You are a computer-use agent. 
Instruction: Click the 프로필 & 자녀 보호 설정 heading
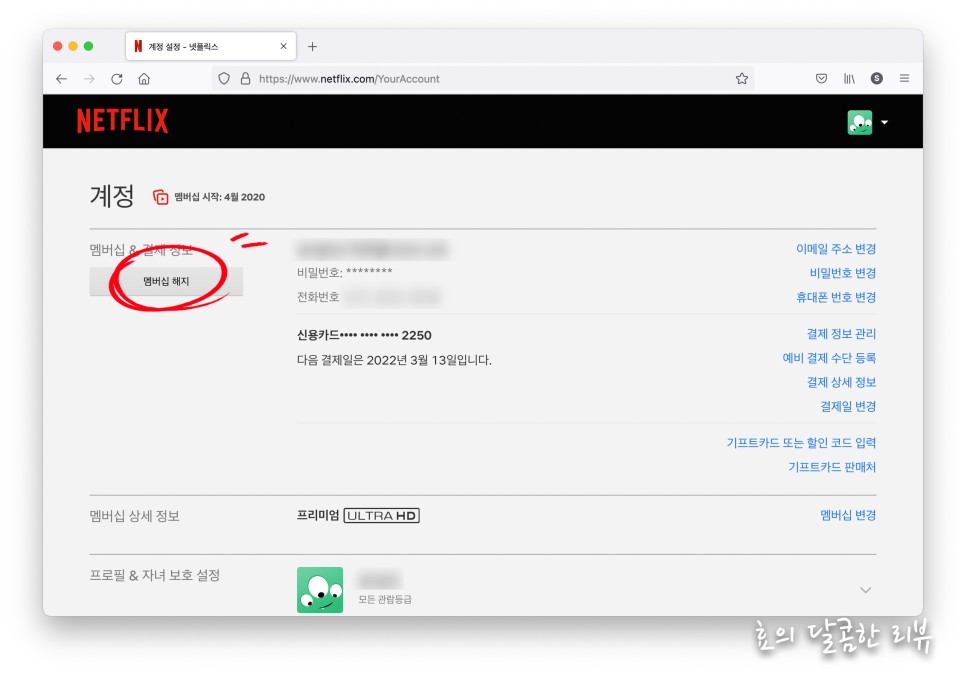(x=155, y=575)
